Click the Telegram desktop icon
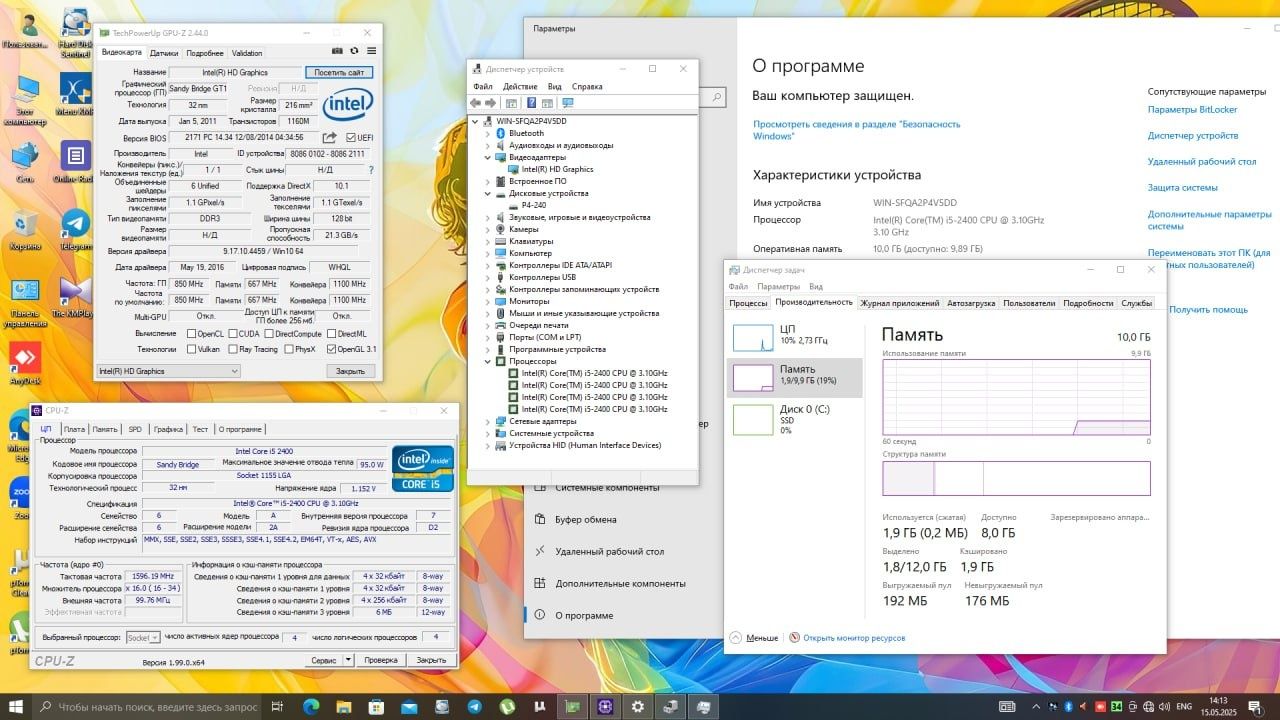This screenshot has height=720, width=1280. pyautogui.click(x=75, y=228)
